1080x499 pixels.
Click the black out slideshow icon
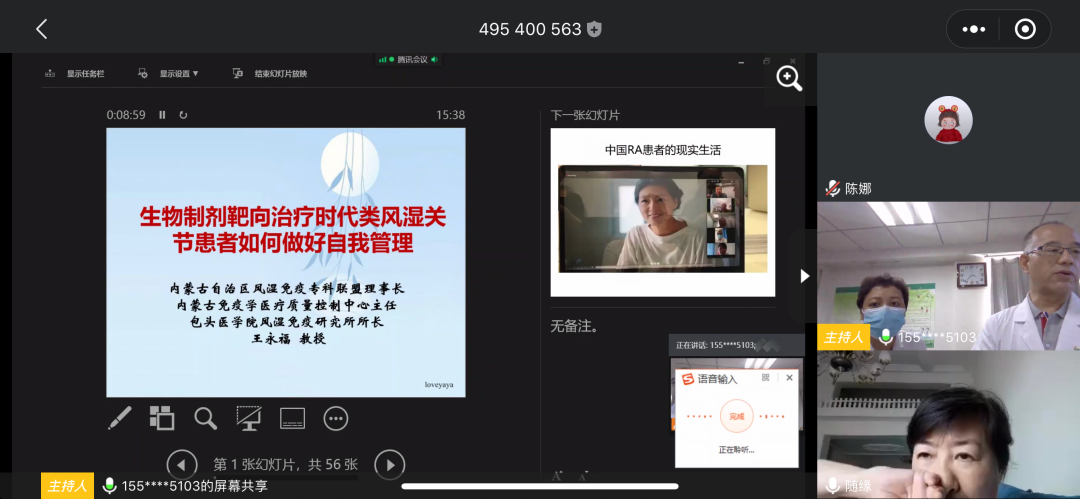tap(249, 418)
